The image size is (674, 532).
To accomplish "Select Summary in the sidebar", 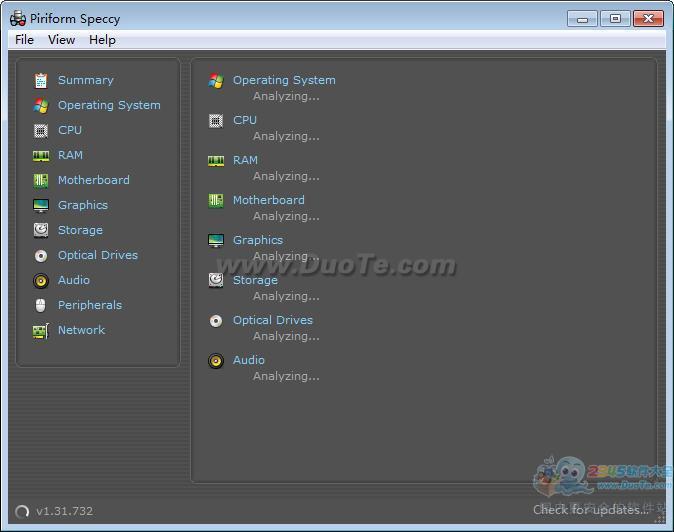I will [86, 80].
